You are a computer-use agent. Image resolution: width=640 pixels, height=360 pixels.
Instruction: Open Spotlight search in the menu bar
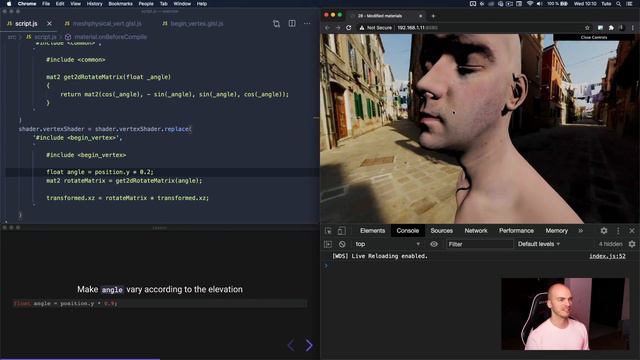[619, 4]
